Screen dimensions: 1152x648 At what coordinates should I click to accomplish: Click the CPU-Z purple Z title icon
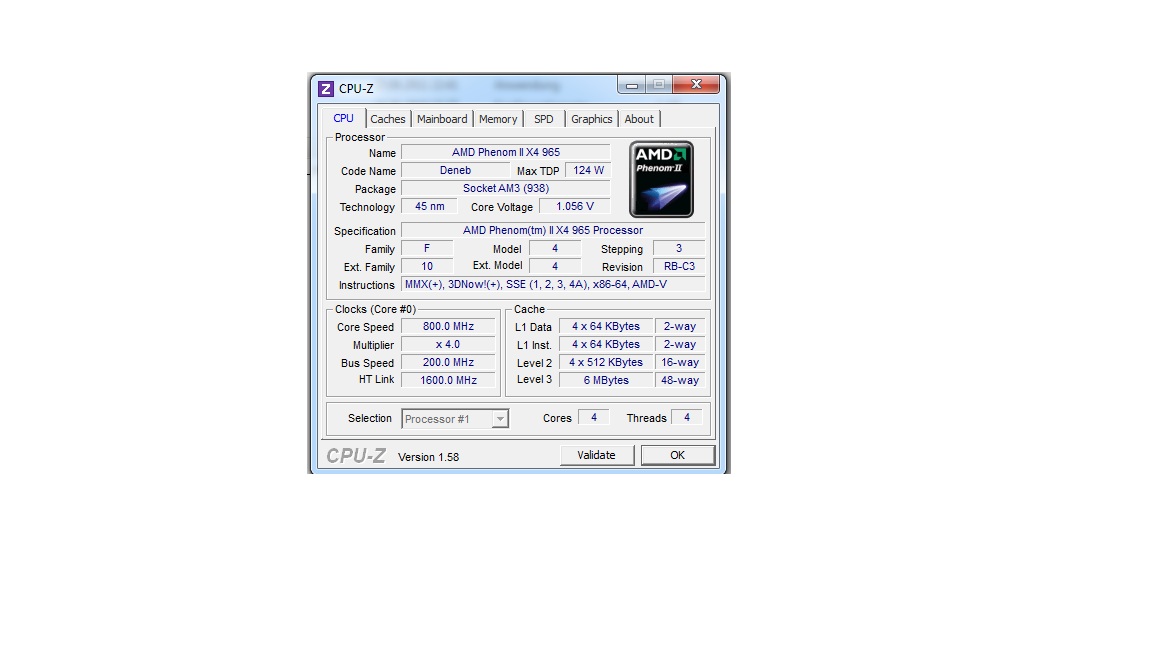[325, 89]
